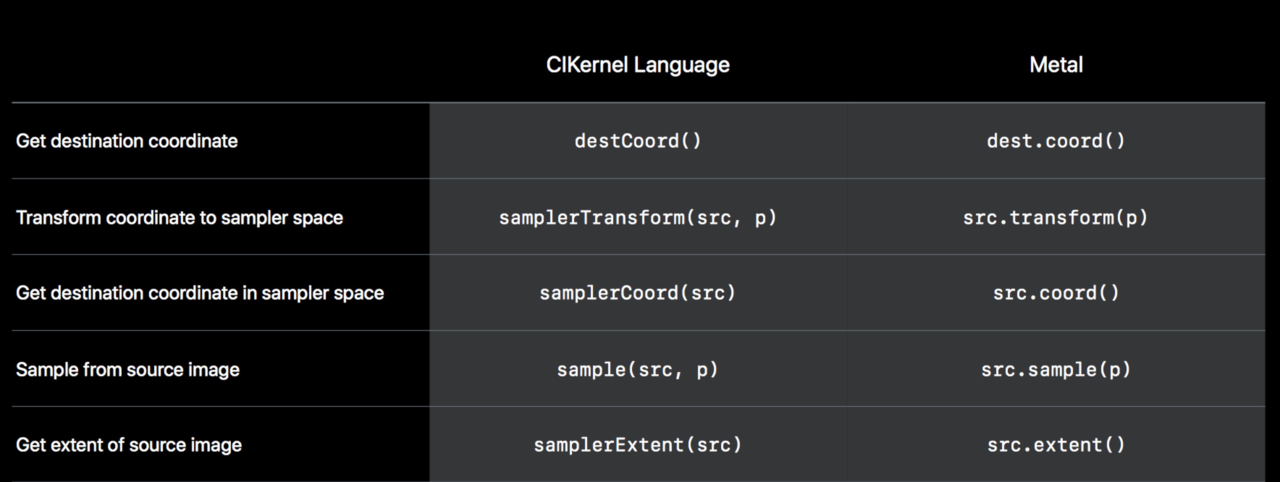
Task: Click Get destination coordinate in sampler space
Action: coord(200,293)
